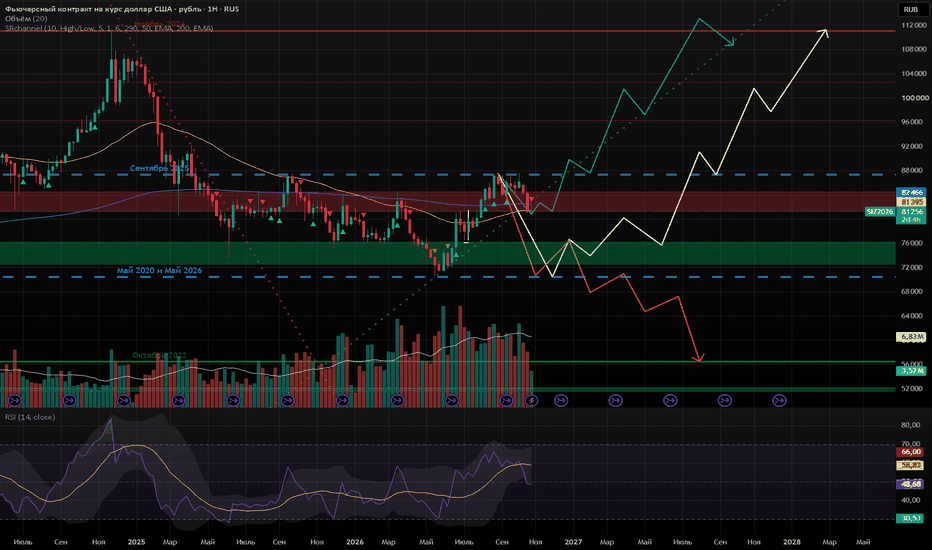Click the green 30,53 RSI tag
The width and height of the screenshot is (932, 550).
click(911, 518)
